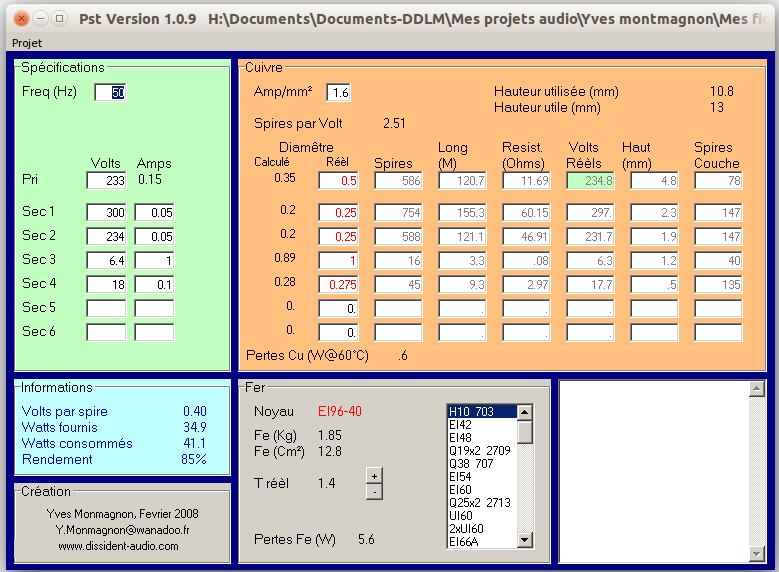Click the Freq (Hz) input field
The width and height of the screenshot is (779, 572).
pyautogui.click(x=110, y=93)
